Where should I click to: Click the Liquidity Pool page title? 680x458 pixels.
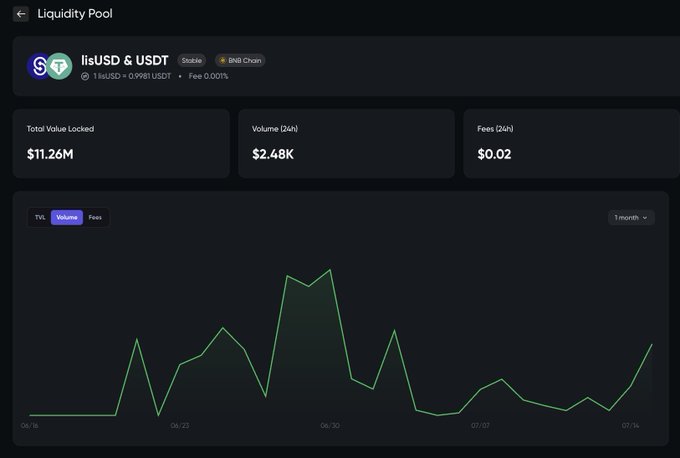point(75,13)
